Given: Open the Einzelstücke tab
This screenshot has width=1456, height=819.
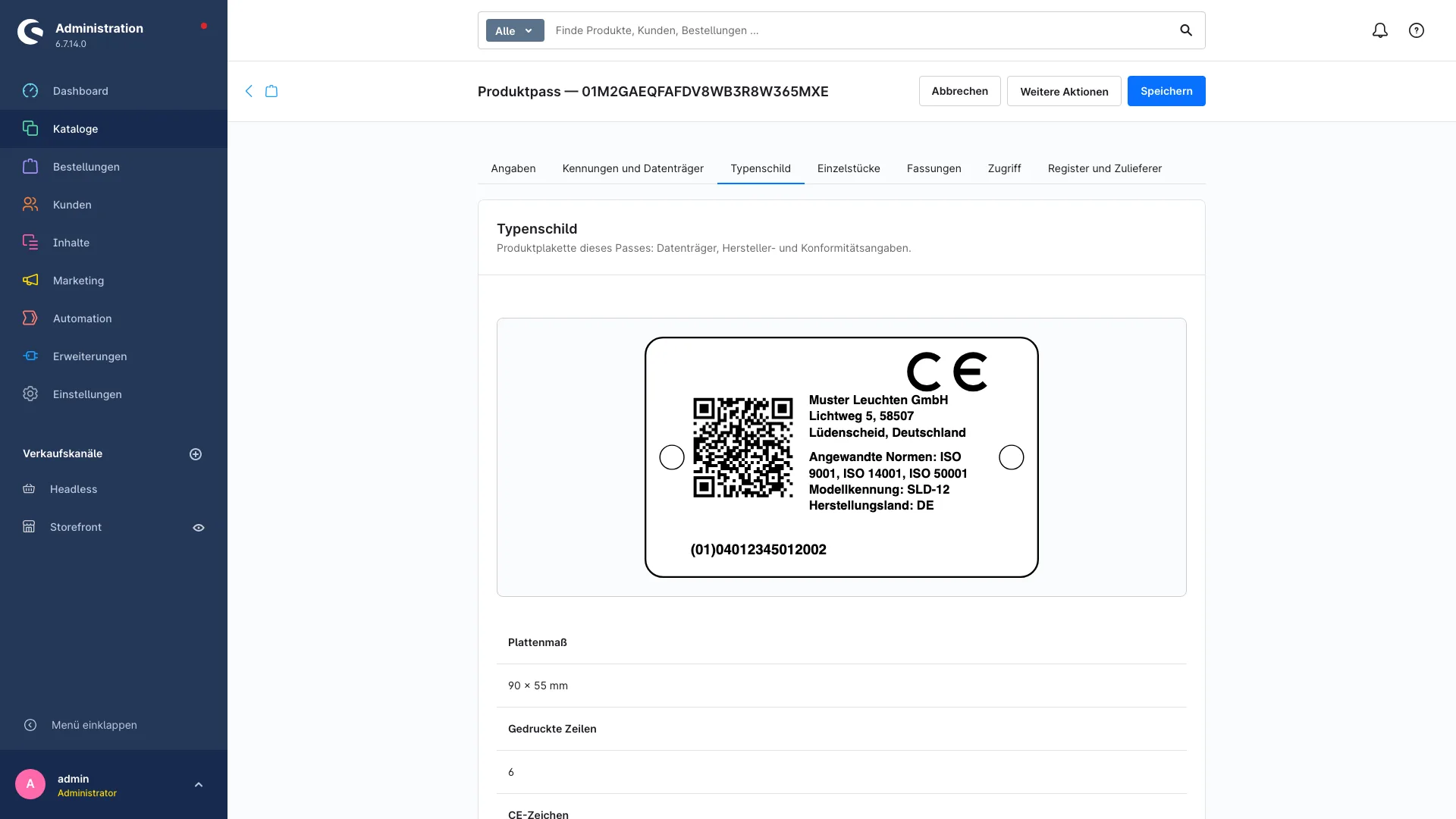Looking at the screenshot, I should tap(849, 168).
